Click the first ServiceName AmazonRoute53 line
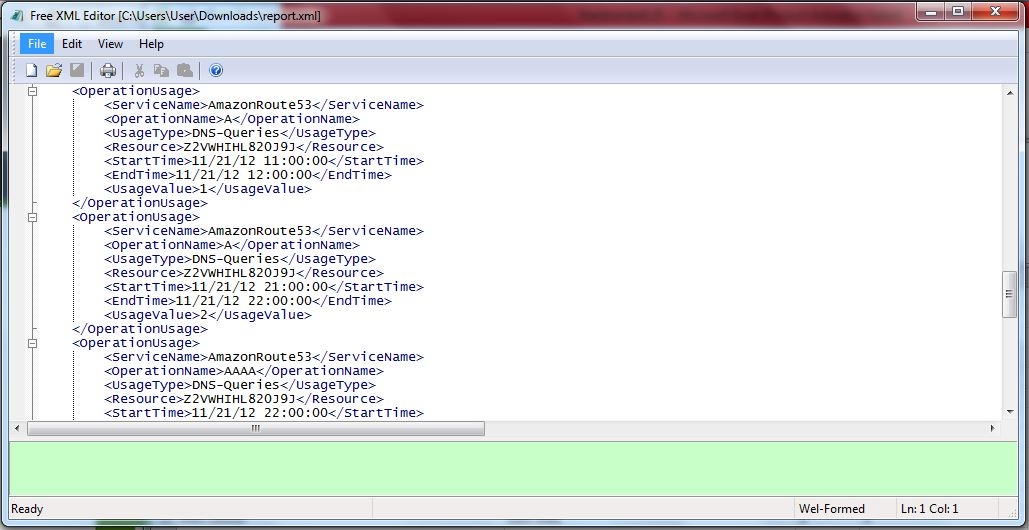 point(264,105)
